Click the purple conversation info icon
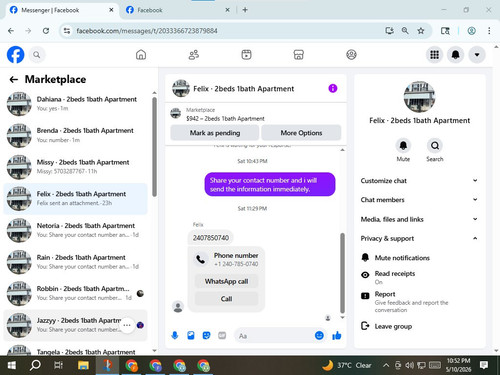The width and height of the screenshot is (500, 375). 333,88
